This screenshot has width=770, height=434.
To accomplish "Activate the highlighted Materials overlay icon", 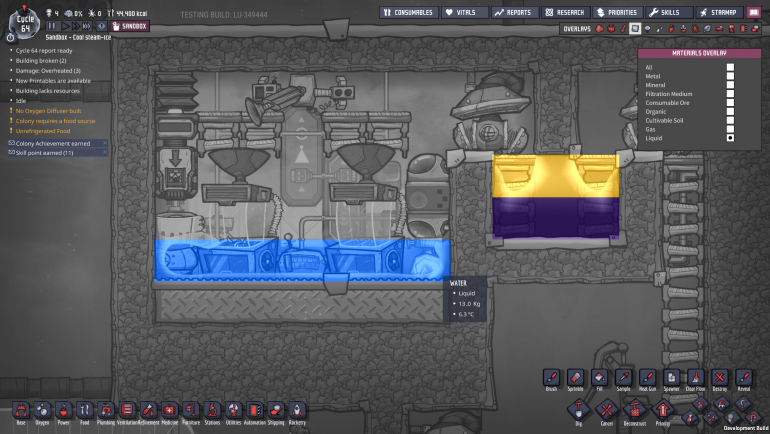I will [635, 29].
